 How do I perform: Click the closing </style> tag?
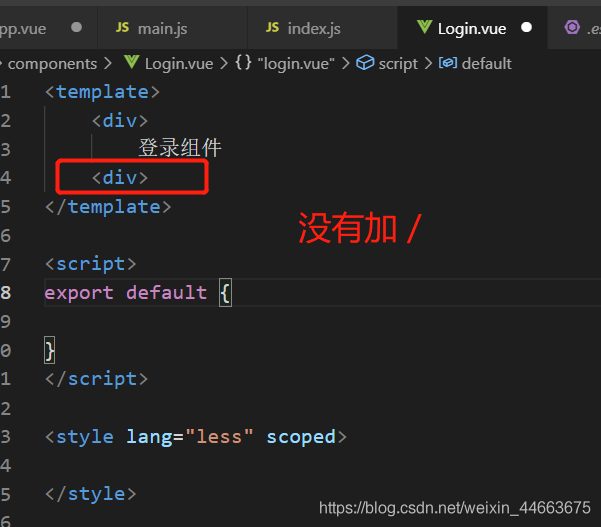[x=91, y=494]
